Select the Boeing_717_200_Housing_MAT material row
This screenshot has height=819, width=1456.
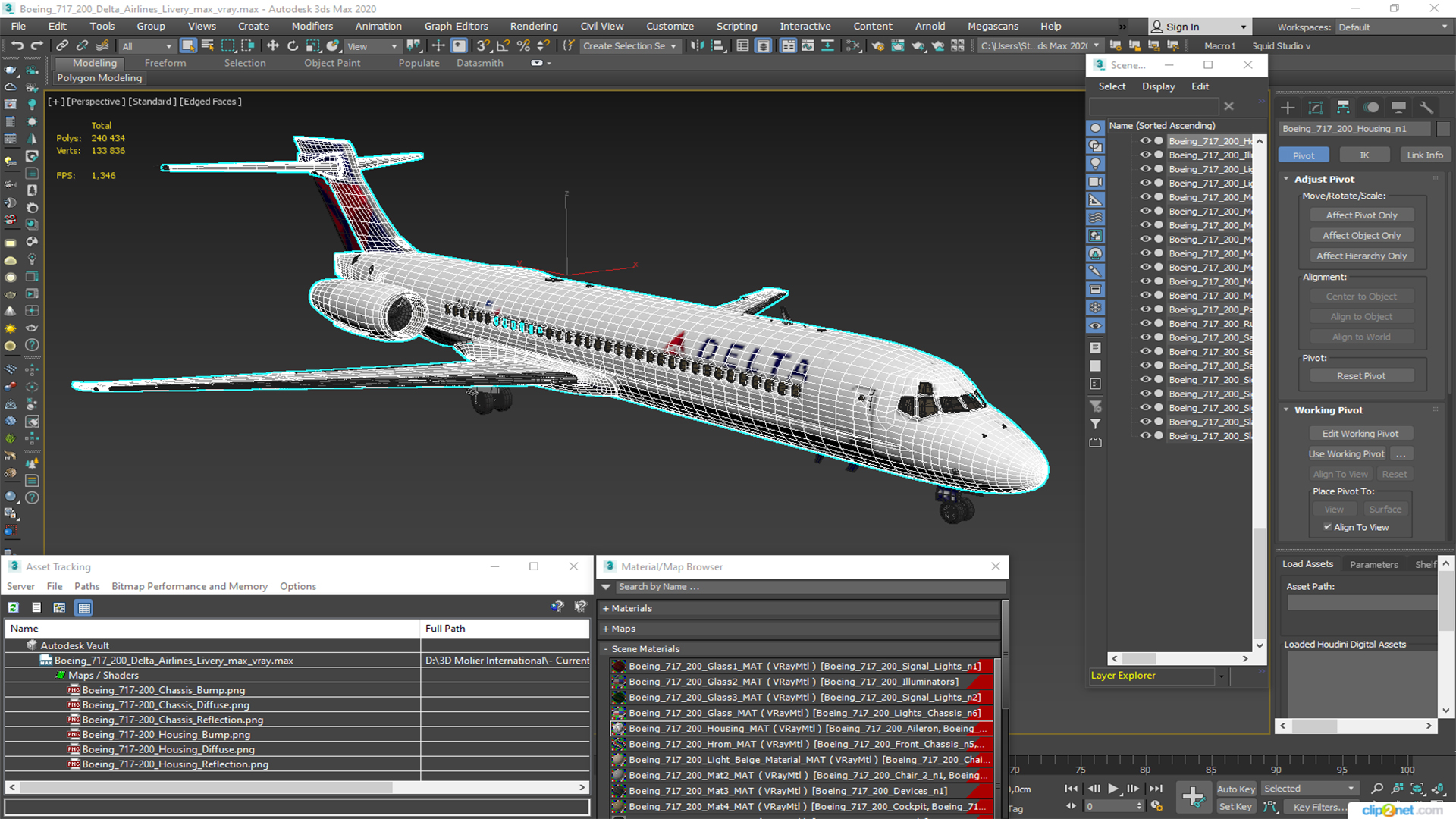click(802, 729)
